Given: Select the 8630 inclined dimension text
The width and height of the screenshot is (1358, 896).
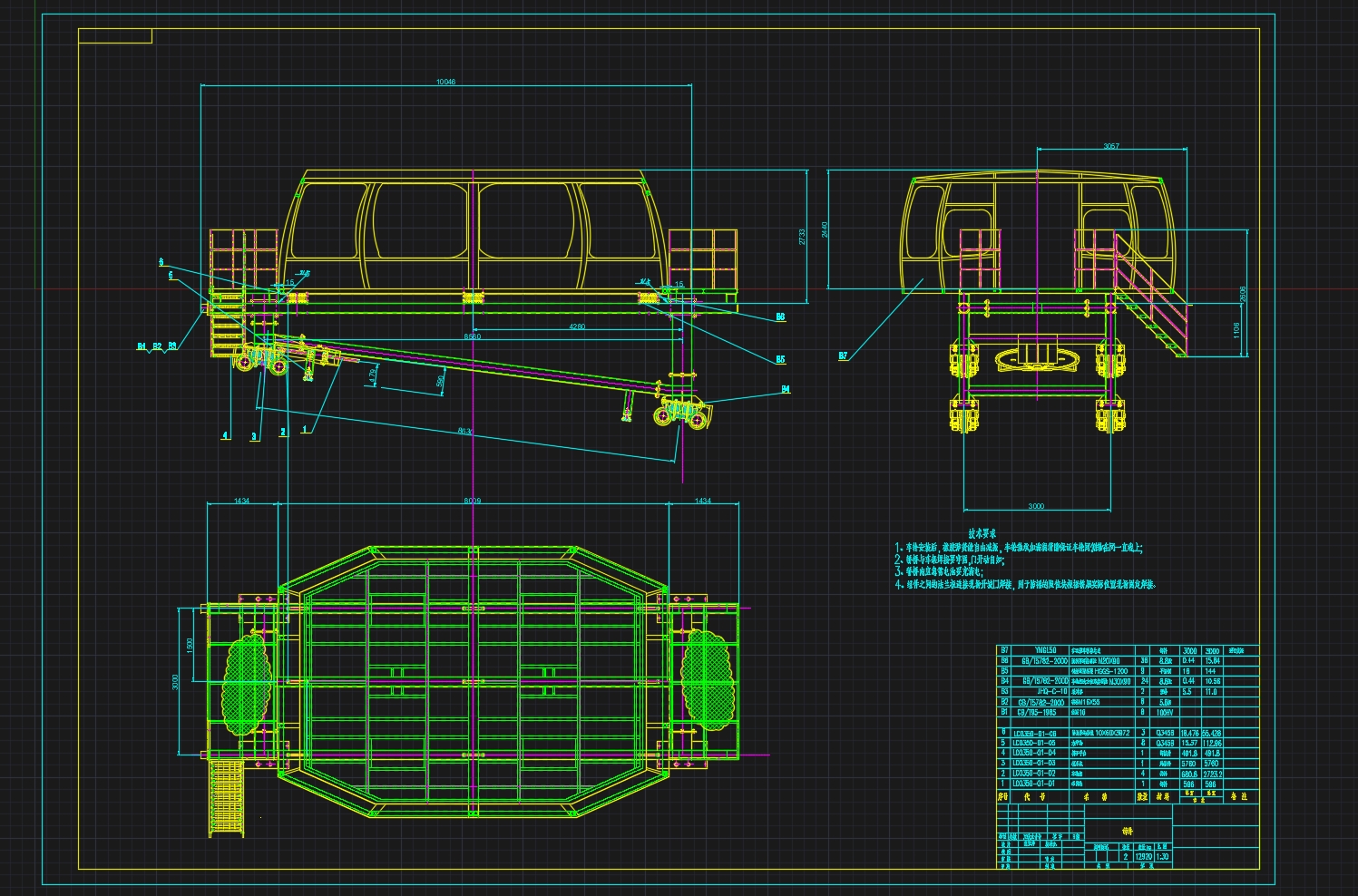Looking at the screenshot, I should point(465,432).
